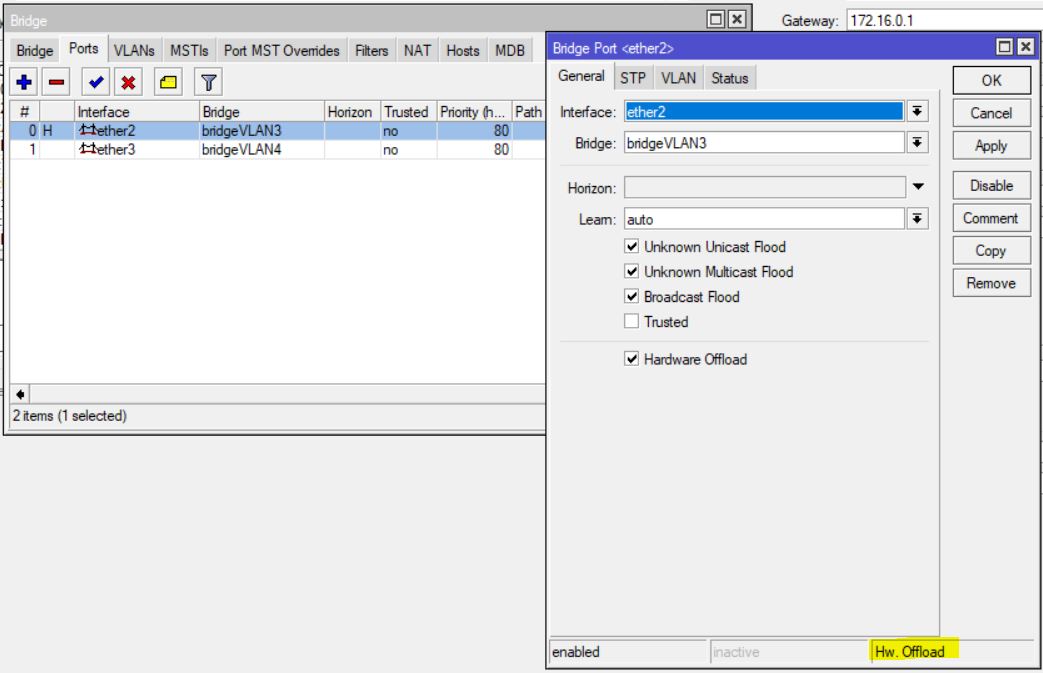
Task: Open the VLANs tab in the Bridge window
Action: tap(134, 51)
